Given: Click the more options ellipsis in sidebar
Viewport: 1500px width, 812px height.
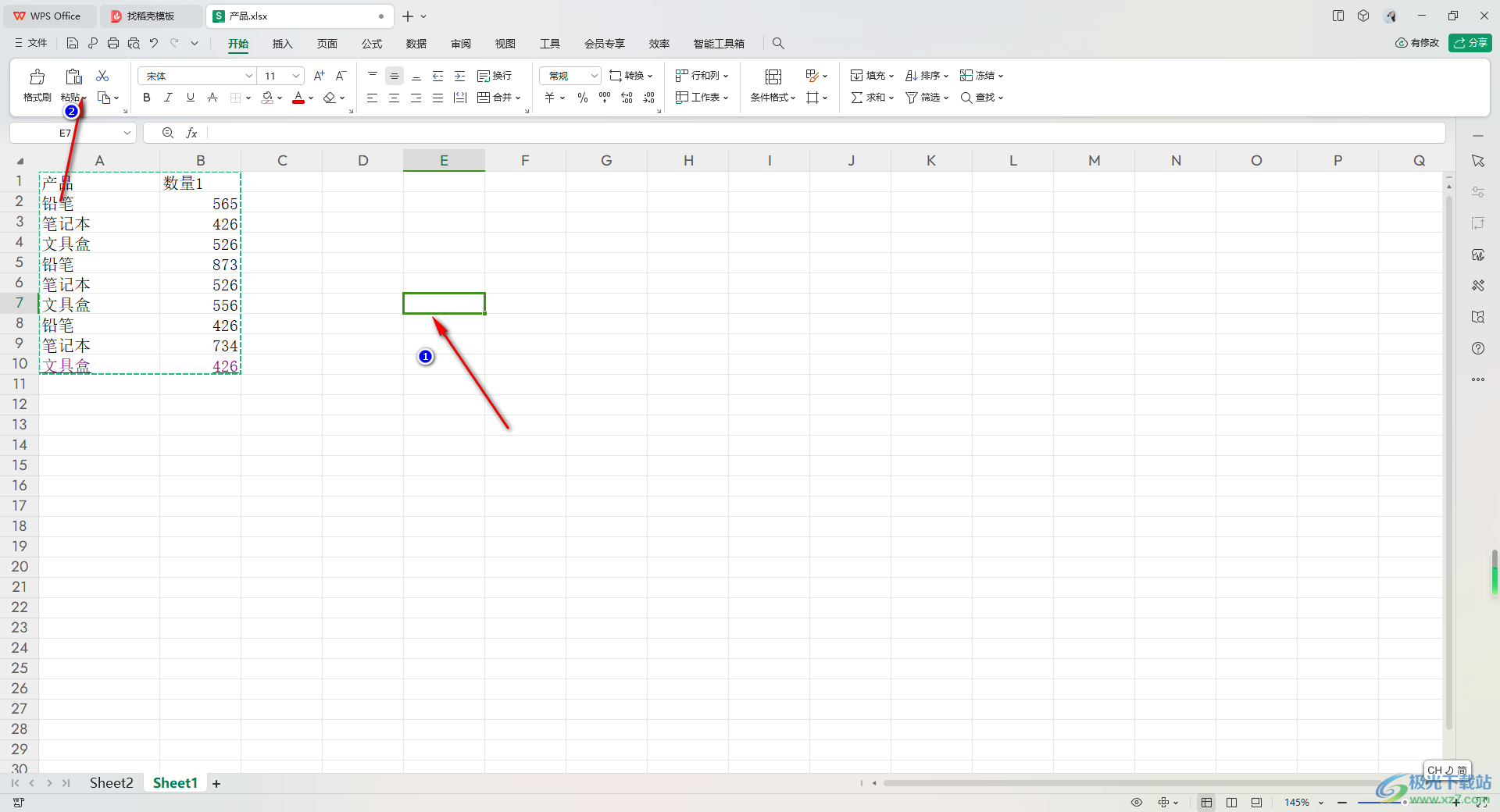Looking at the screenshot, I should click(x=1477, y=379).
